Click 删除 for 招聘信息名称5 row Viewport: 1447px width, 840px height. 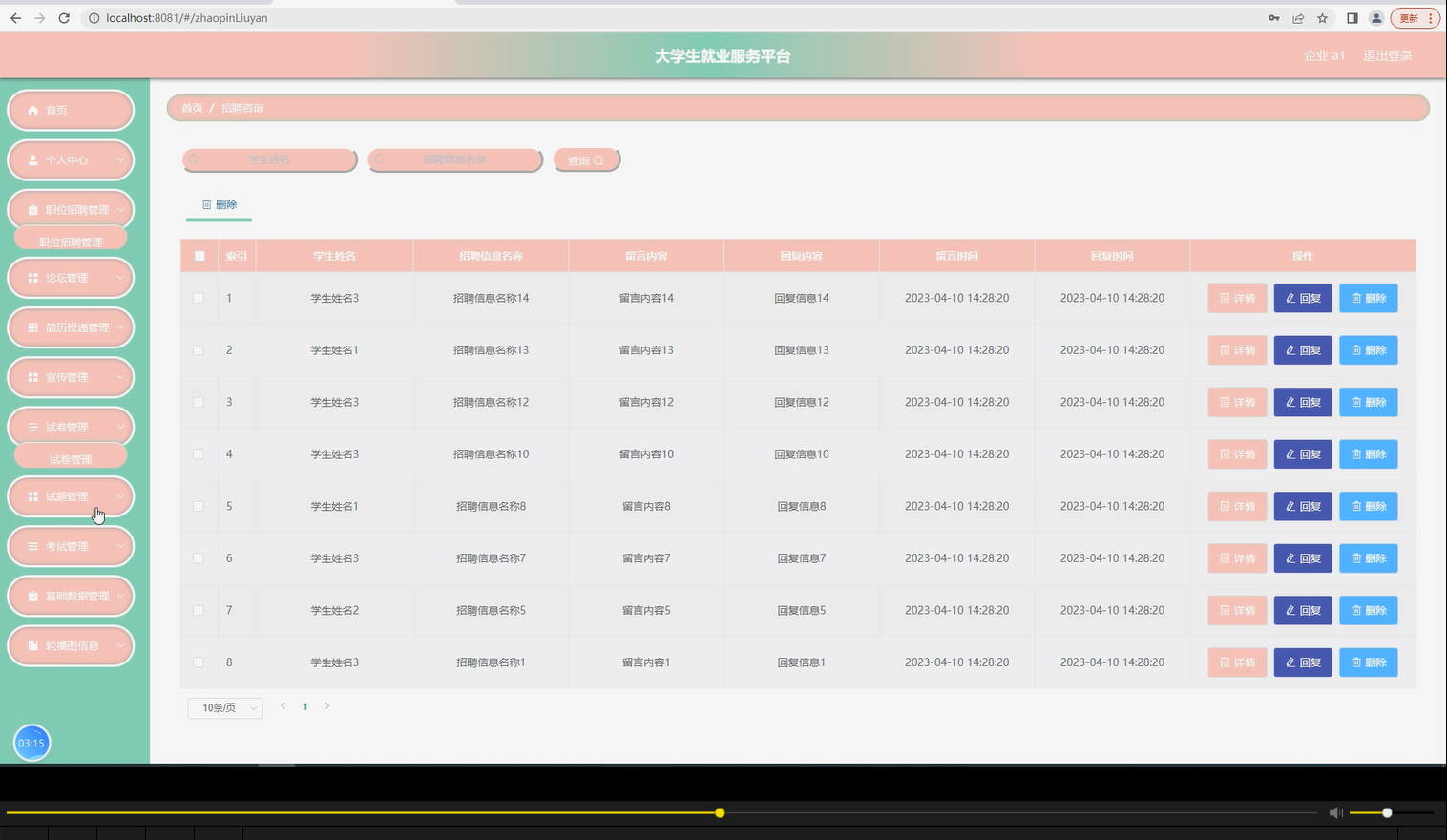tap(1369, 610)
